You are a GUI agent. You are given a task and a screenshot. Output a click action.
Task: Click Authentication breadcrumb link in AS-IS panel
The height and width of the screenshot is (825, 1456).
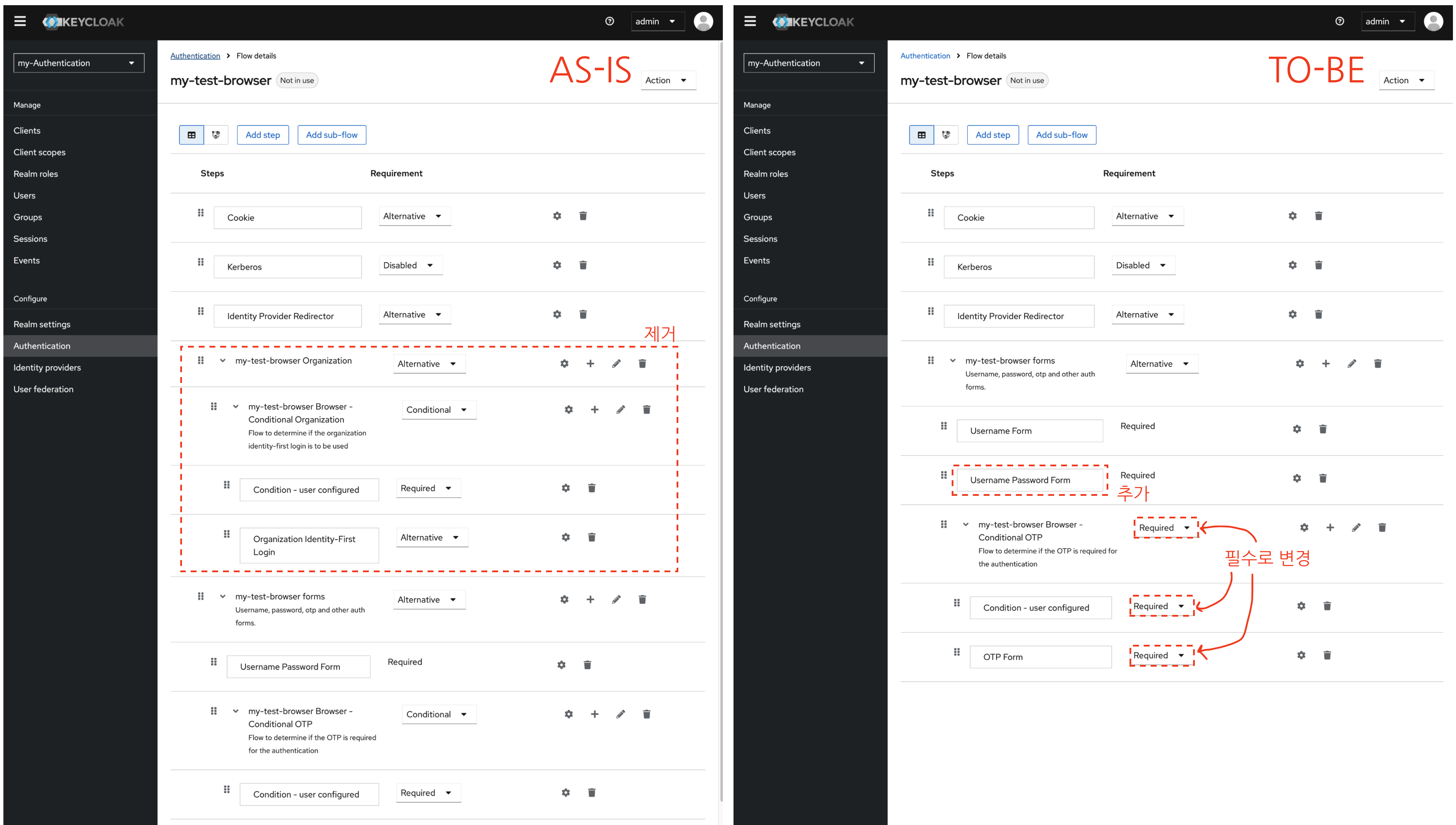(x=195, y=56)
